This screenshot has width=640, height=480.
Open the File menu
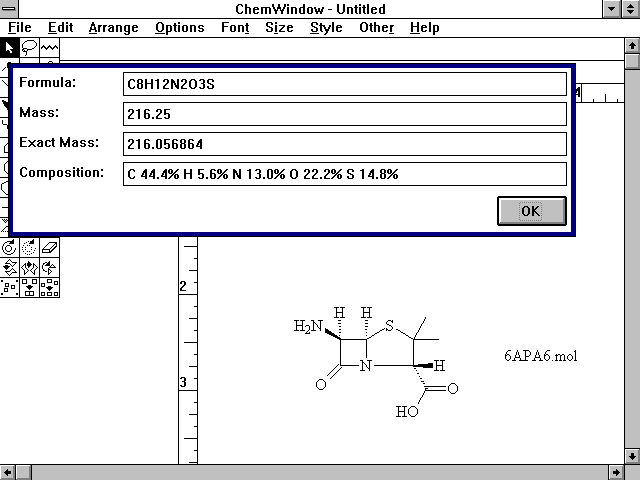click(x=20, y=27)
